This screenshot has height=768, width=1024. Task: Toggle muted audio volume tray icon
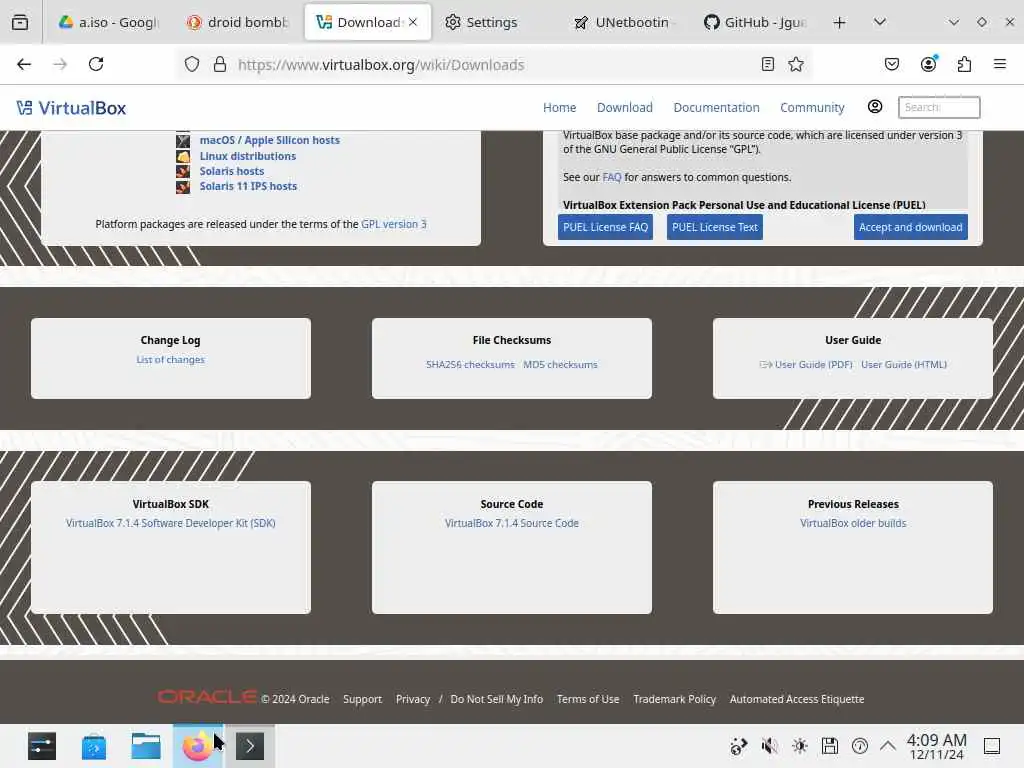click(769, 746)
